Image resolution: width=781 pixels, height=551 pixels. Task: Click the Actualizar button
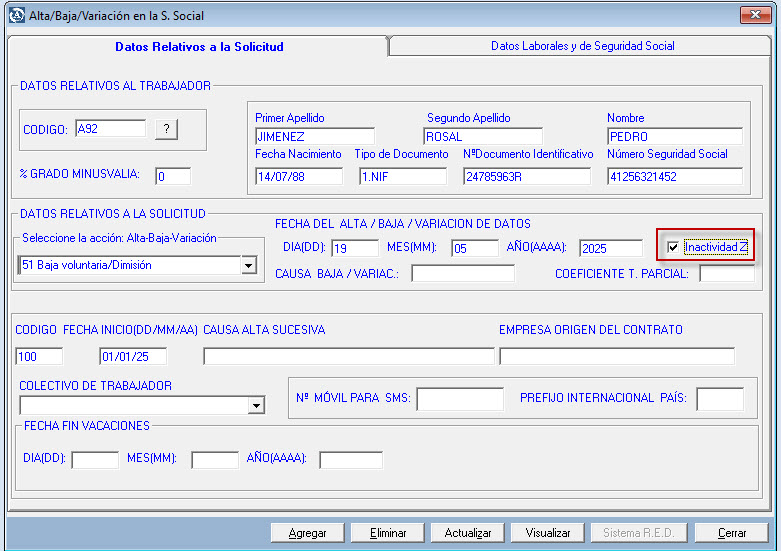pyautogui.click(x=468, y=533)
